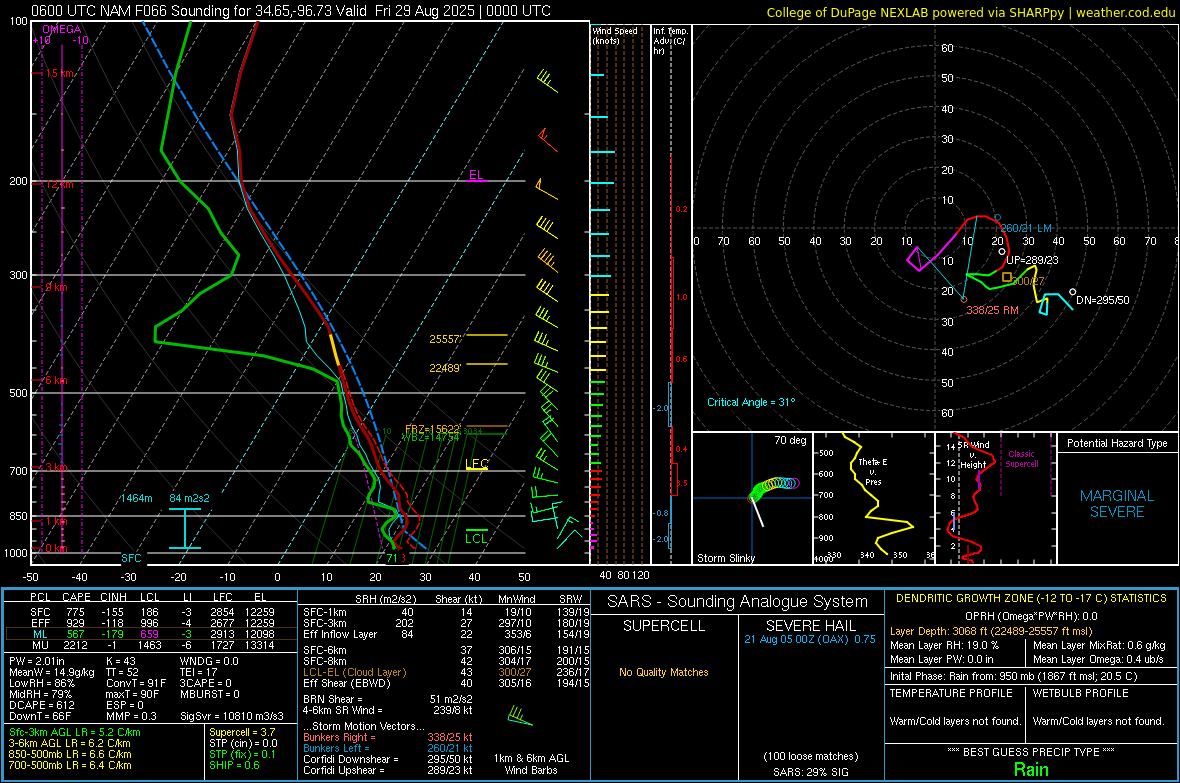Select the EFF parcel row
The width and height of the screenshot is (1180, 783).
click(x=152, y=623)
